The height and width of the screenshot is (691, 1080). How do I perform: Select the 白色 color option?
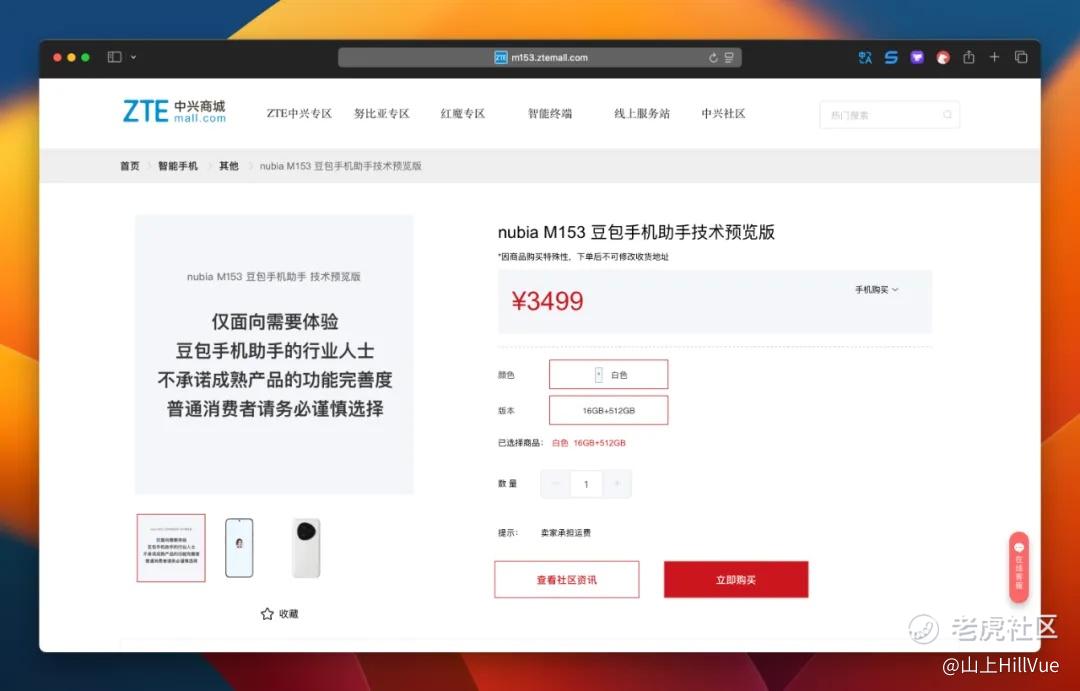tap(608, 375)
